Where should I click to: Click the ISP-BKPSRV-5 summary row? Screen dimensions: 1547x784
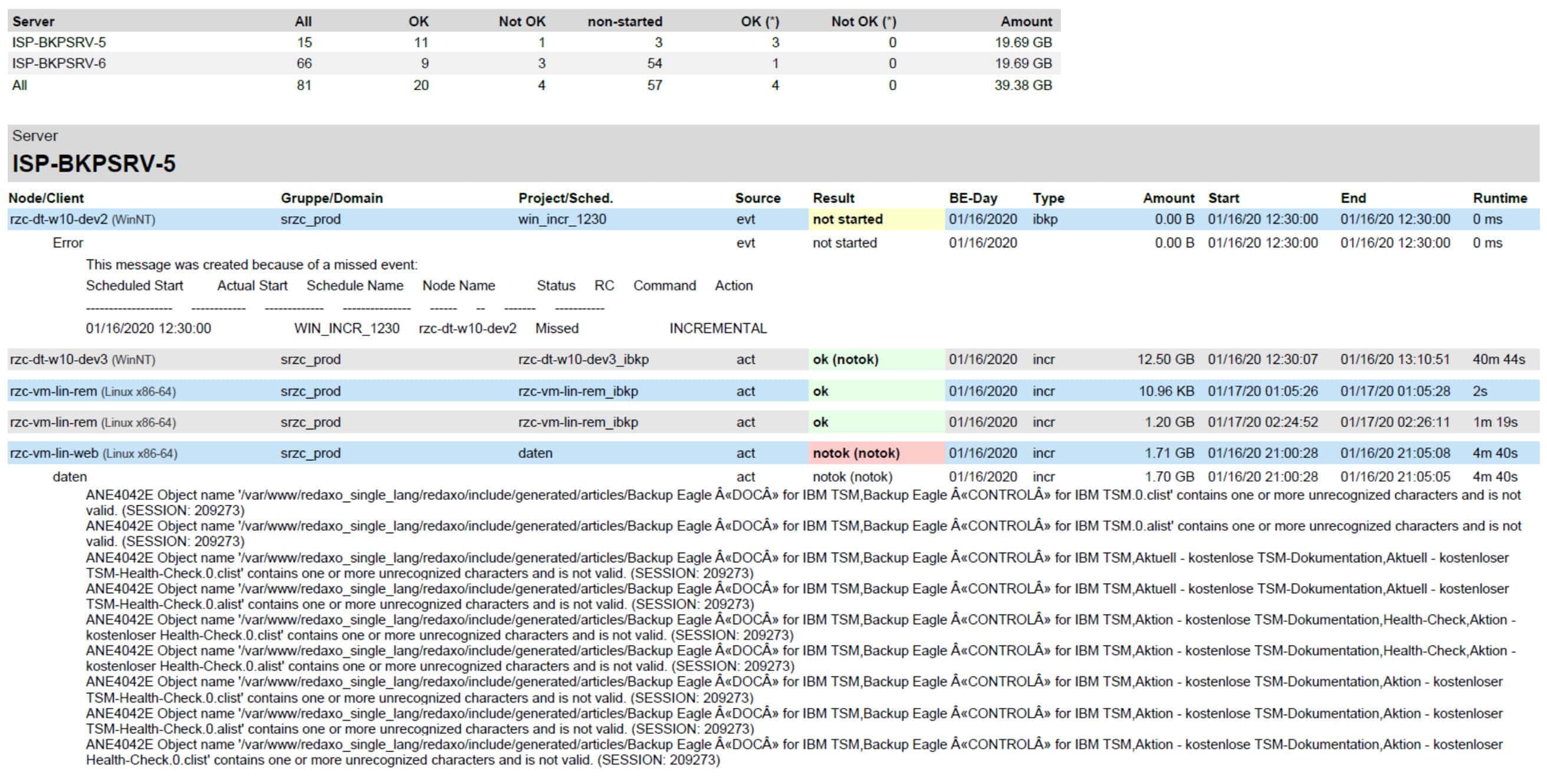click(59, 42)
